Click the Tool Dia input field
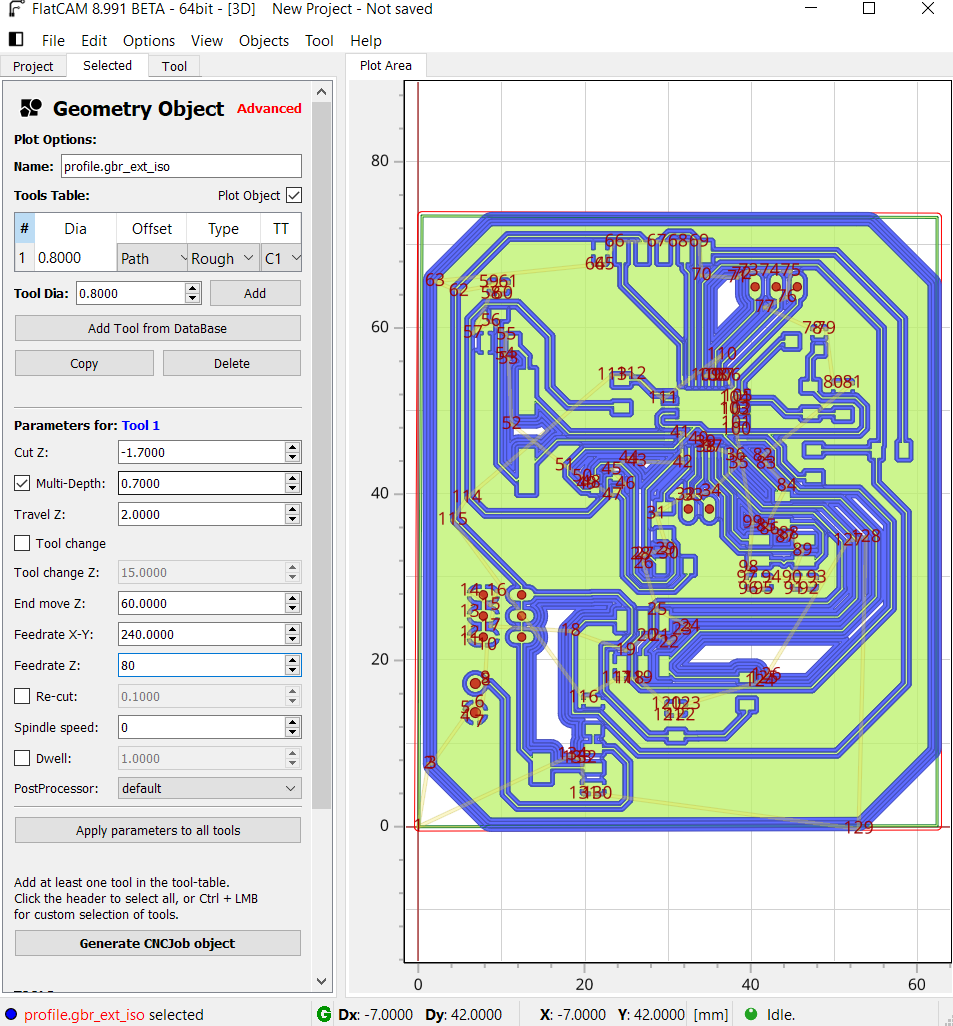 pyautogui.click(x=132, y=293)
